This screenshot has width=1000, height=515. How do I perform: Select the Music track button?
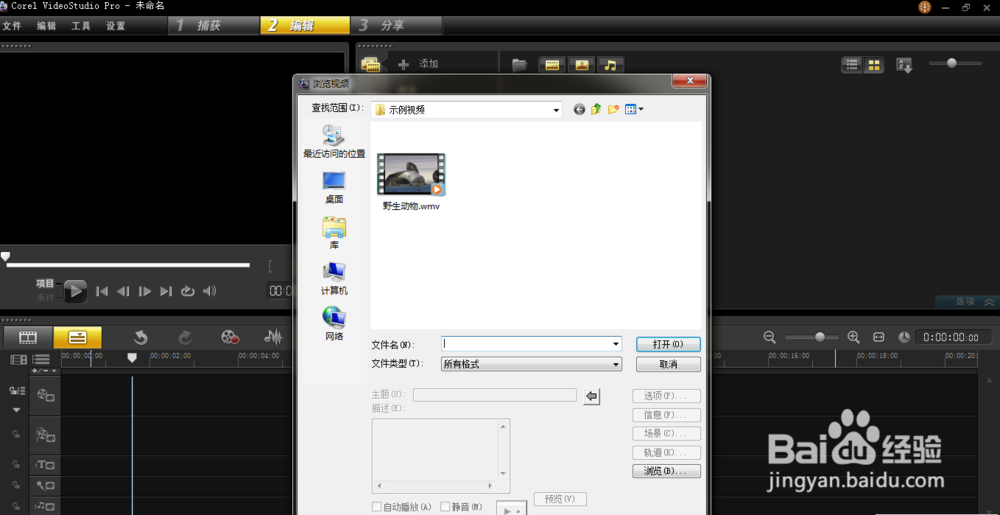click(x=45, y=506)
